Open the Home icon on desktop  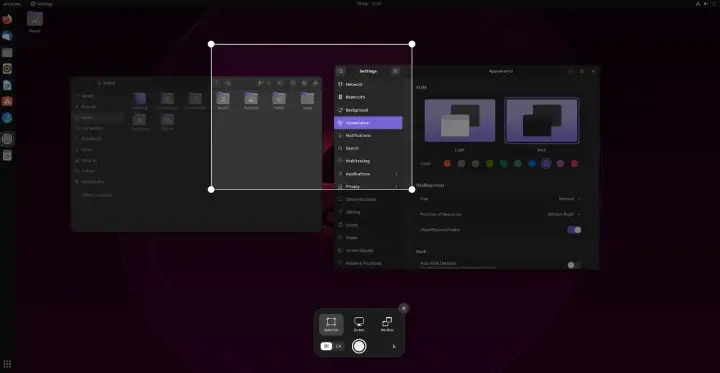[35, 22]
